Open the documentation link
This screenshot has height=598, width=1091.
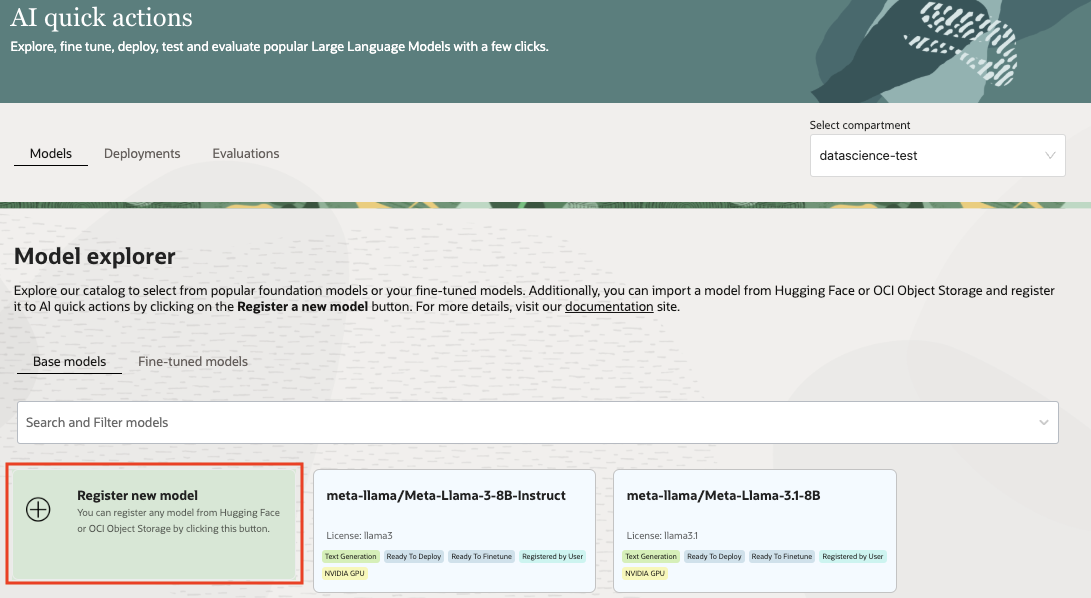(x=609, y=306)
